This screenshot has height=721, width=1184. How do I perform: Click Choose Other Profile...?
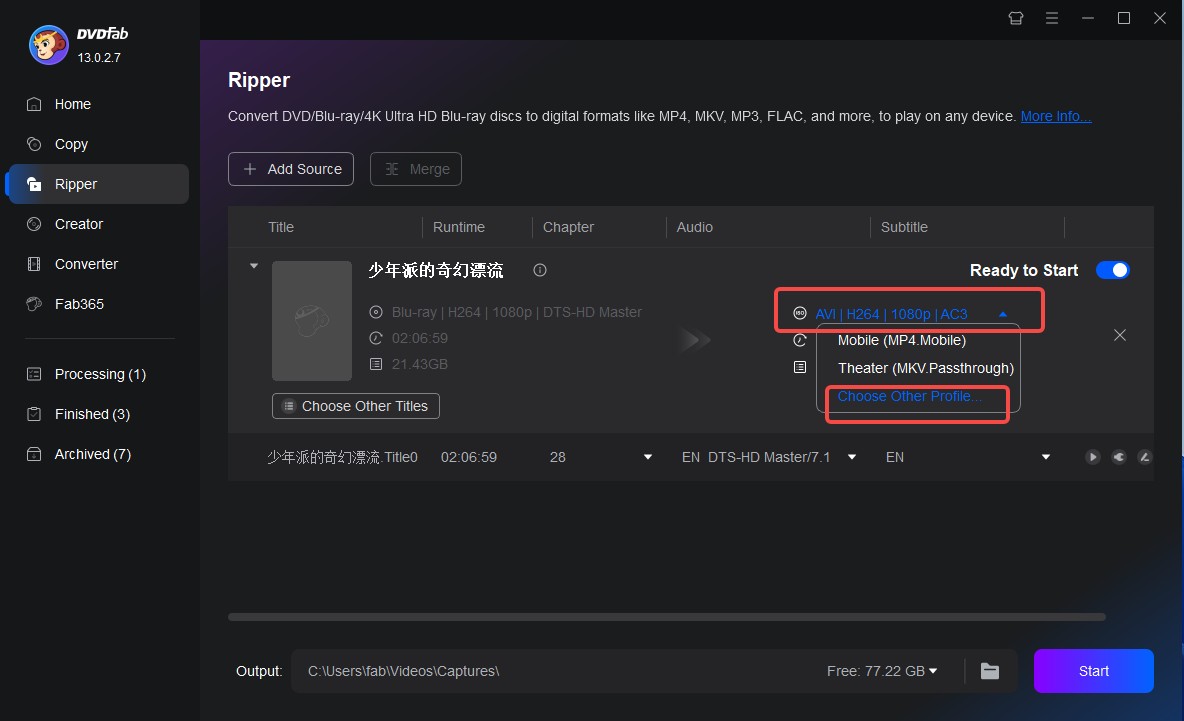(909, 396)
